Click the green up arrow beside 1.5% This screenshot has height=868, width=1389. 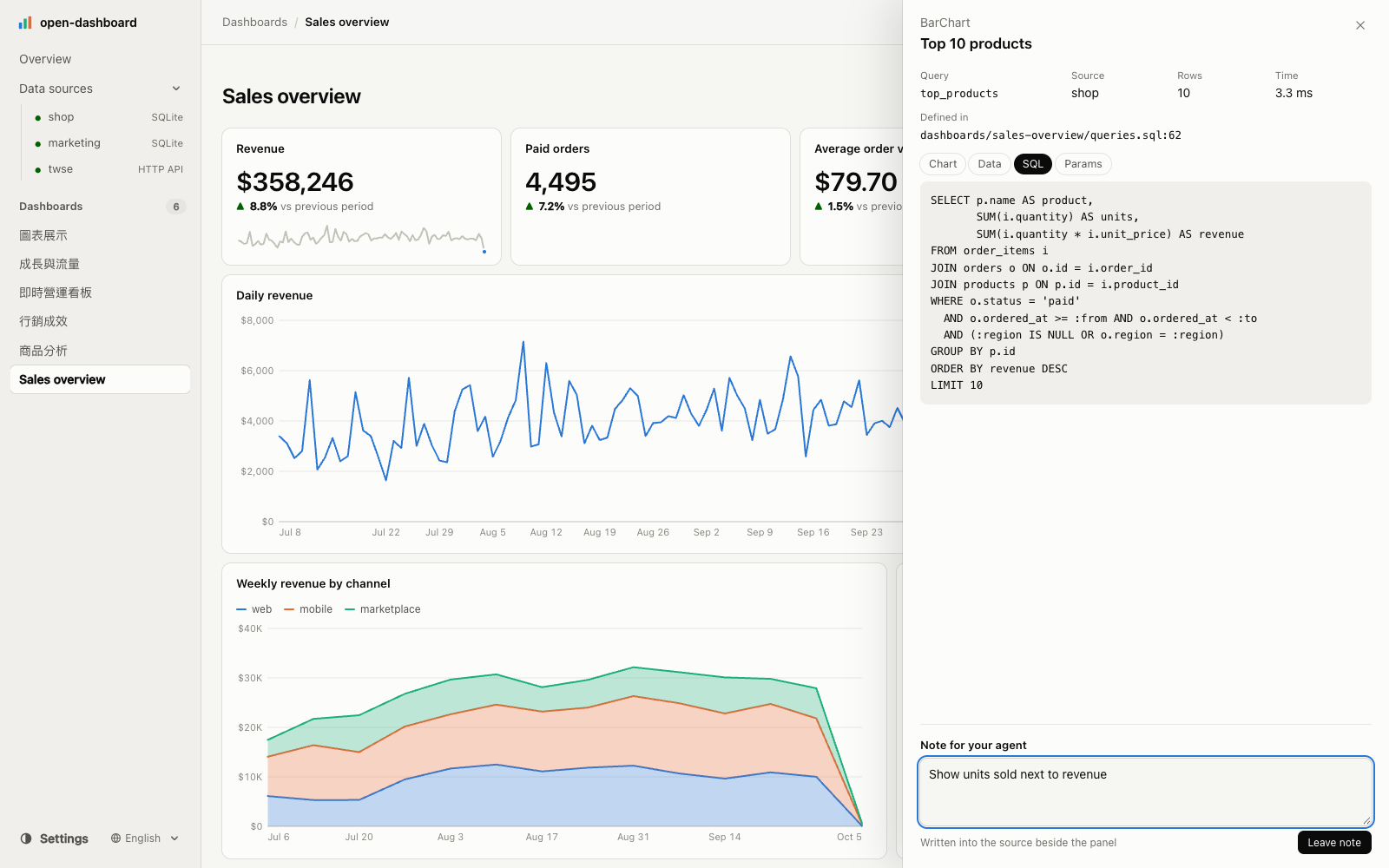click(x=819, y=207)
